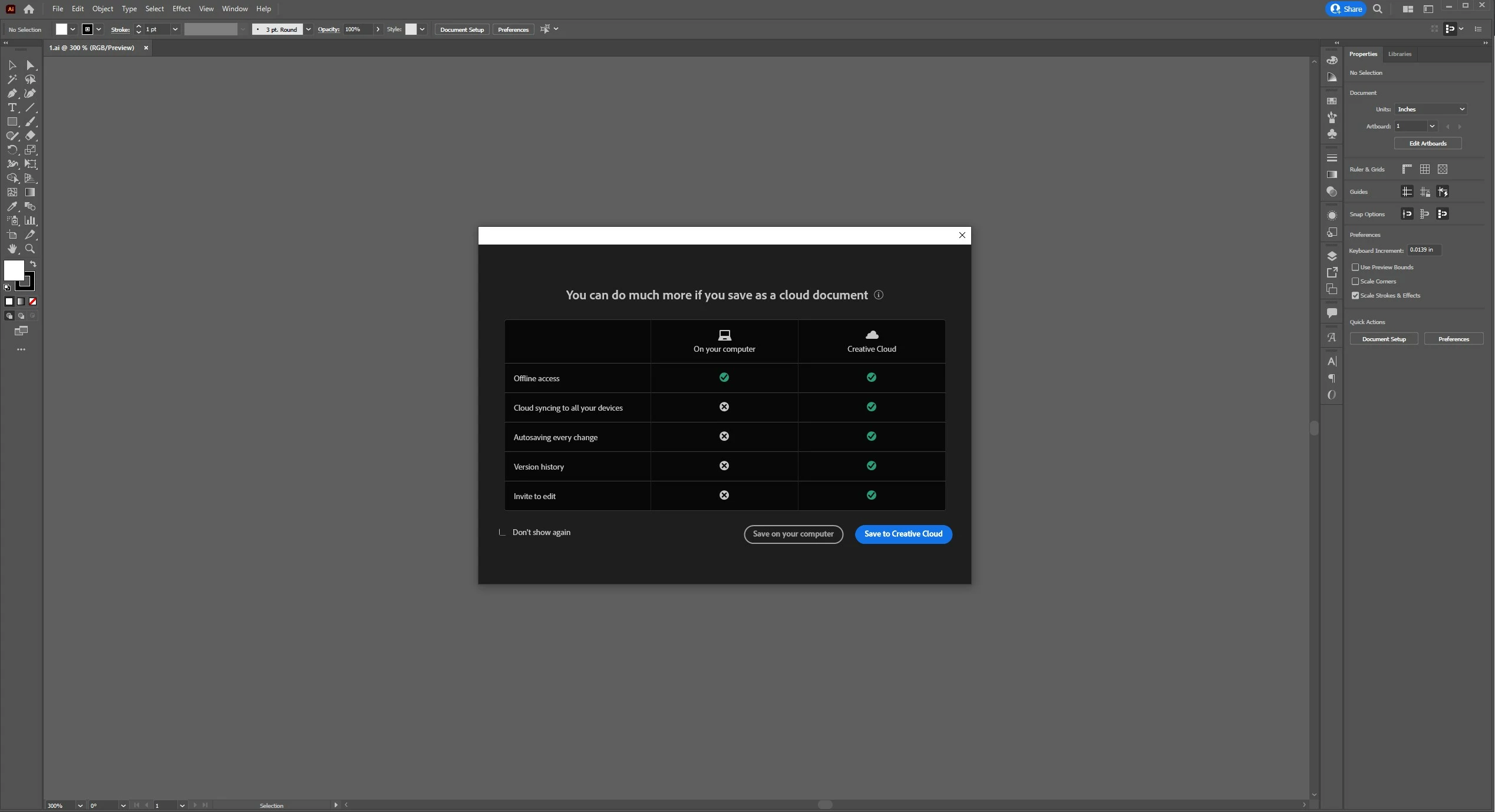Select the Pen tool

[12, 94]
